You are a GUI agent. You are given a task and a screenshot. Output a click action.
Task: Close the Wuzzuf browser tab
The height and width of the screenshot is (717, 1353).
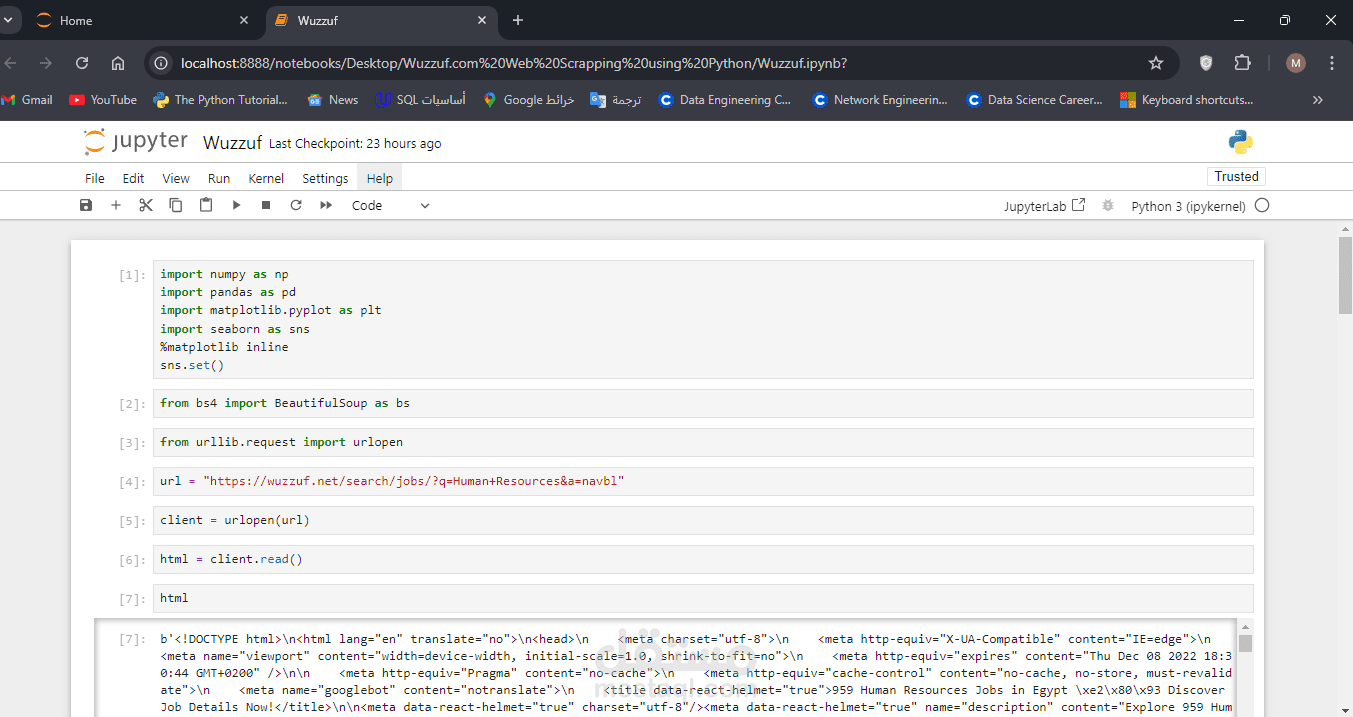tap(482, 20)
